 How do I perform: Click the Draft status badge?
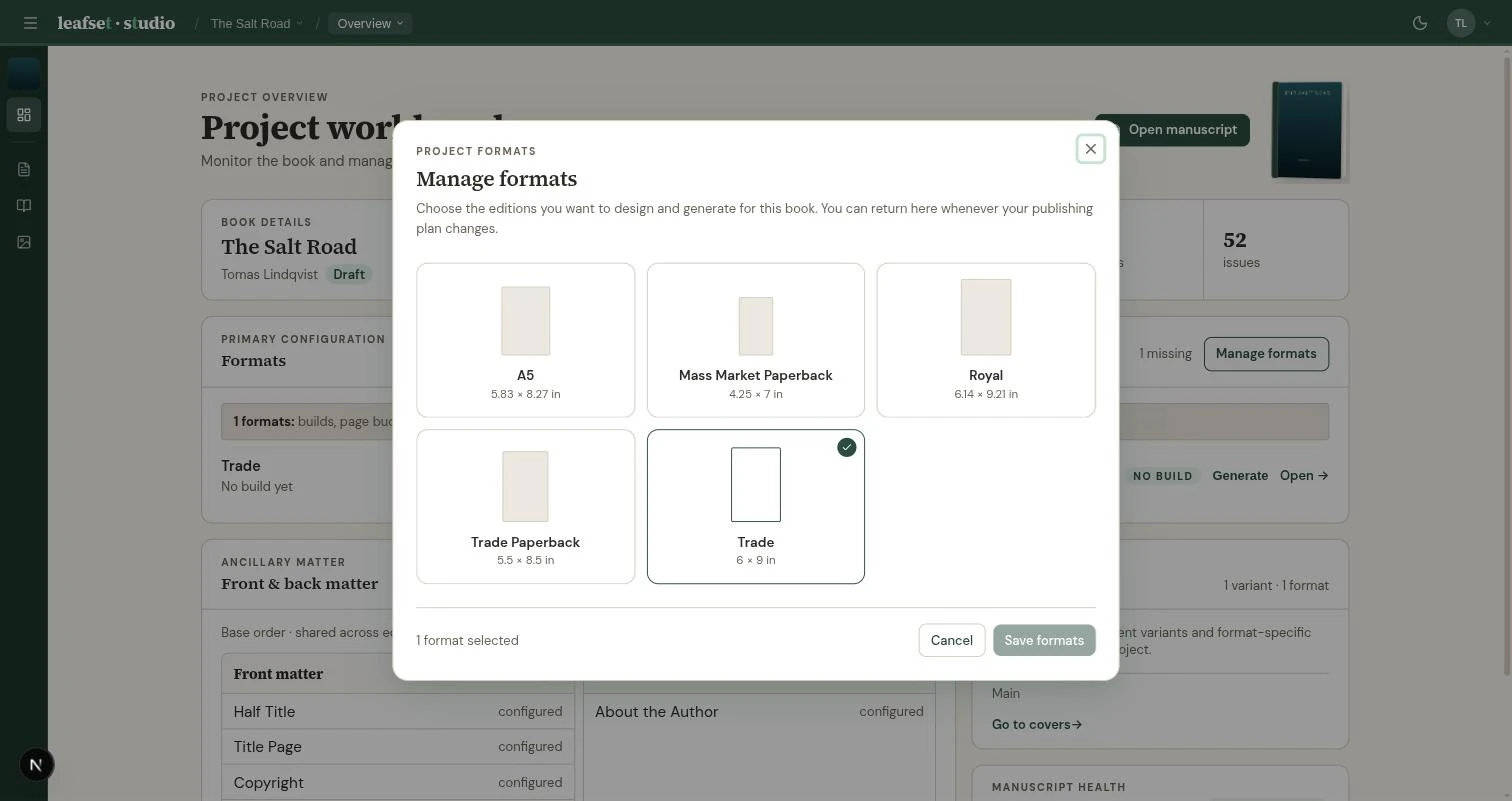point(349,274)
